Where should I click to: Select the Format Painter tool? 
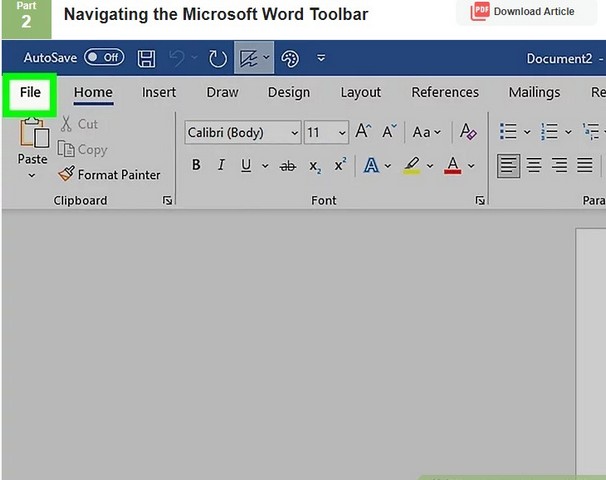(x=109, y=175)
